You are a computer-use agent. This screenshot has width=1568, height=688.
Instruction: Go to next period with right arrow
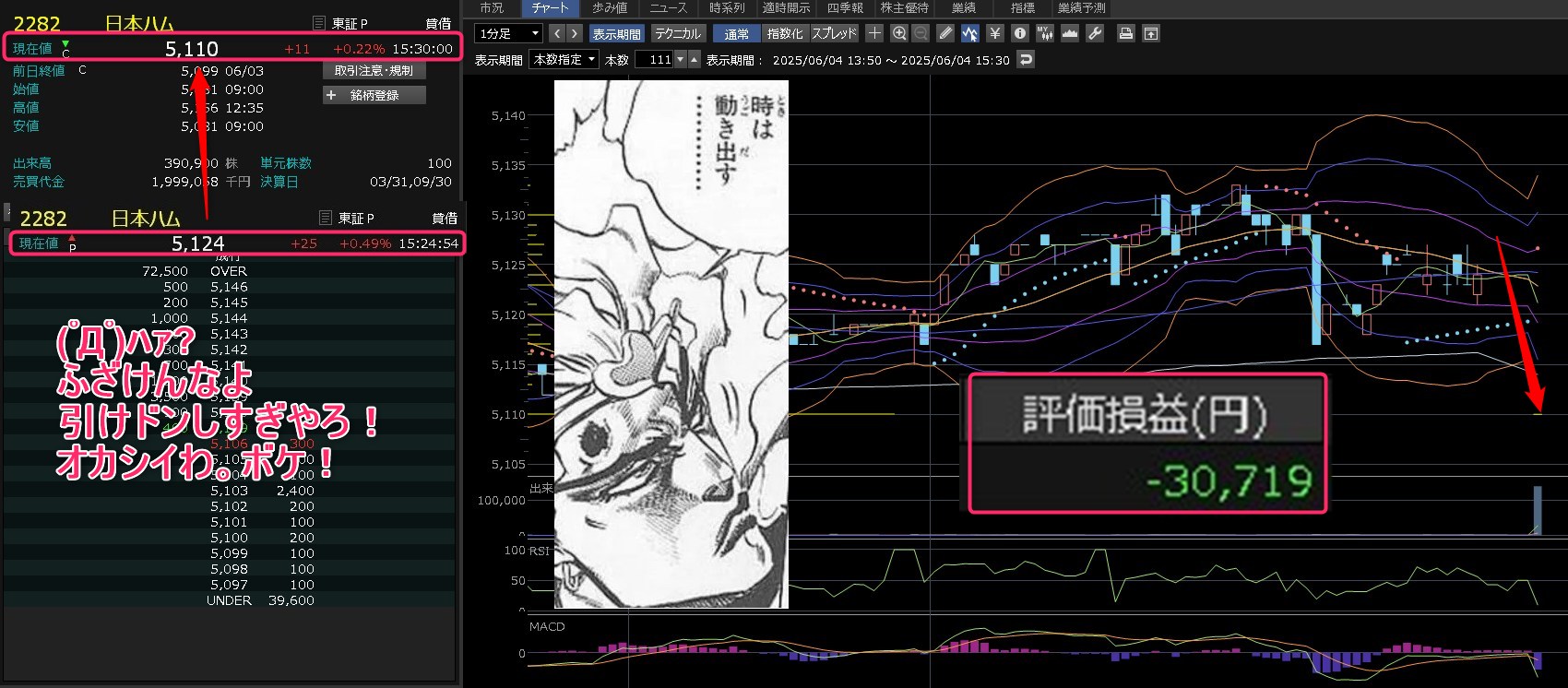pyautogui.click(x=574, y=33)
